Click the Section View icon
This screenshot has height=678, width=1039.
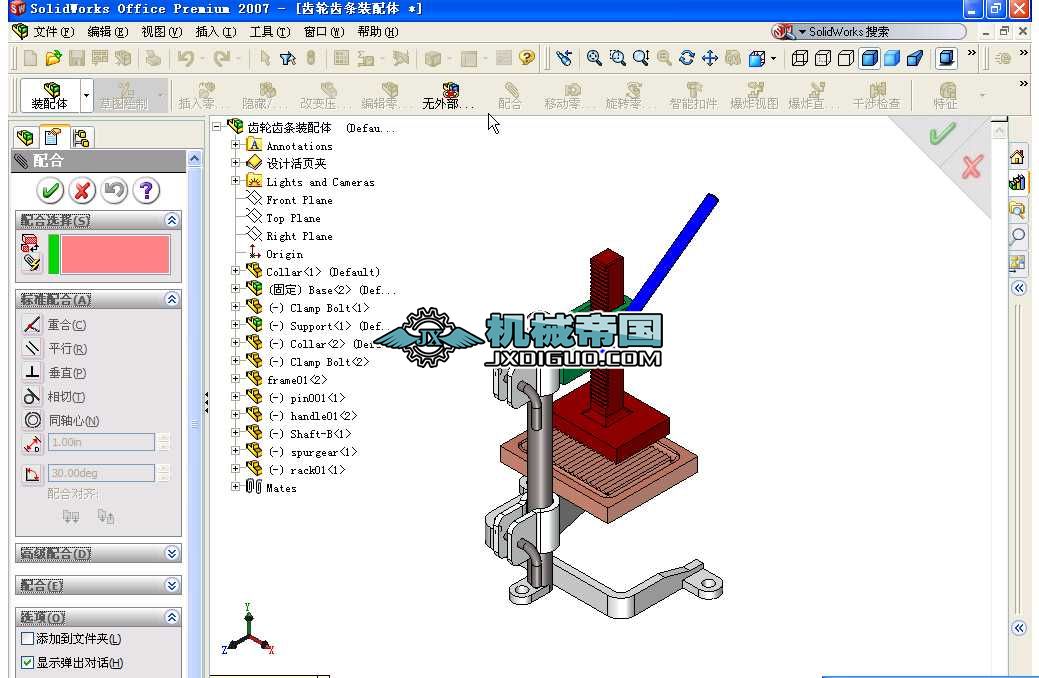tap(915, 58)
